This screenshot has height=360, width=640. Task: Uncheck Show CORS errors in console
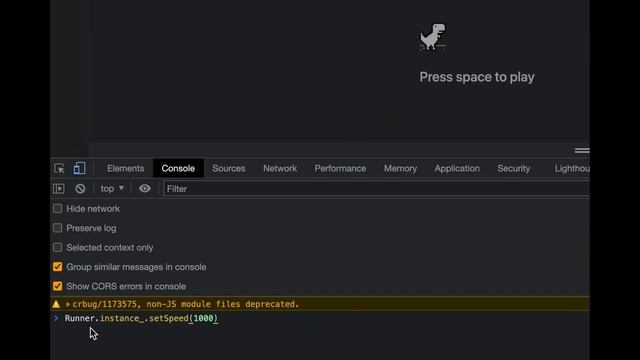tap(58, 286)
